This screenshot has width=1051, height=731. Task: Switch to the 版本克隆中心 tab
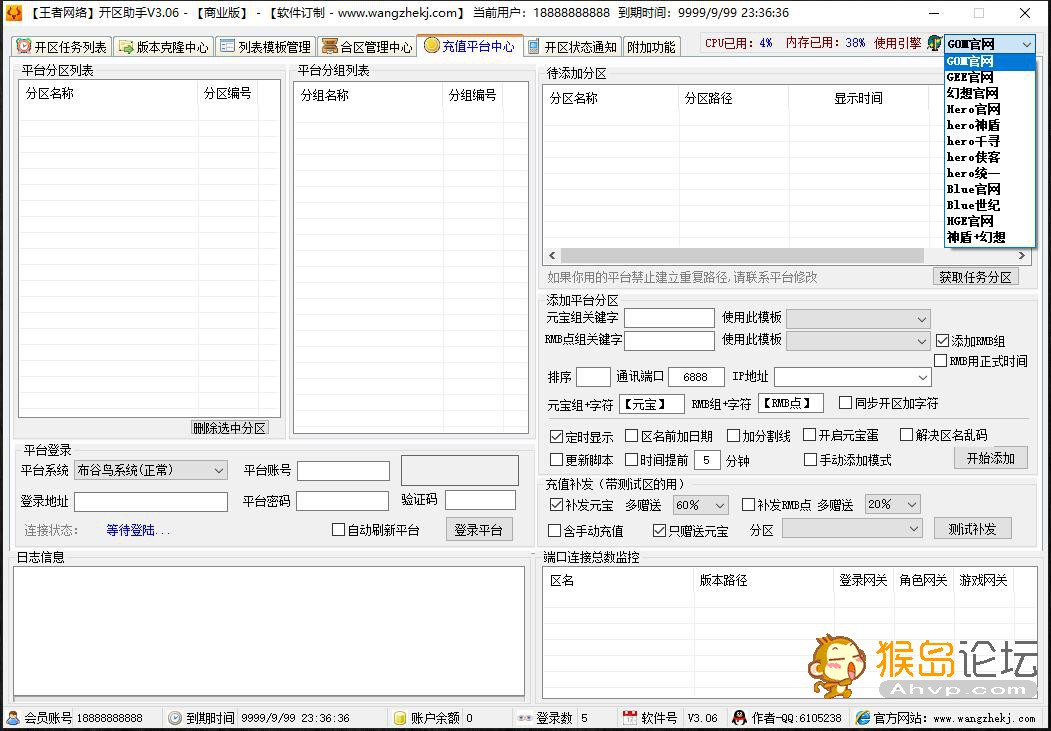pos(164,46)
